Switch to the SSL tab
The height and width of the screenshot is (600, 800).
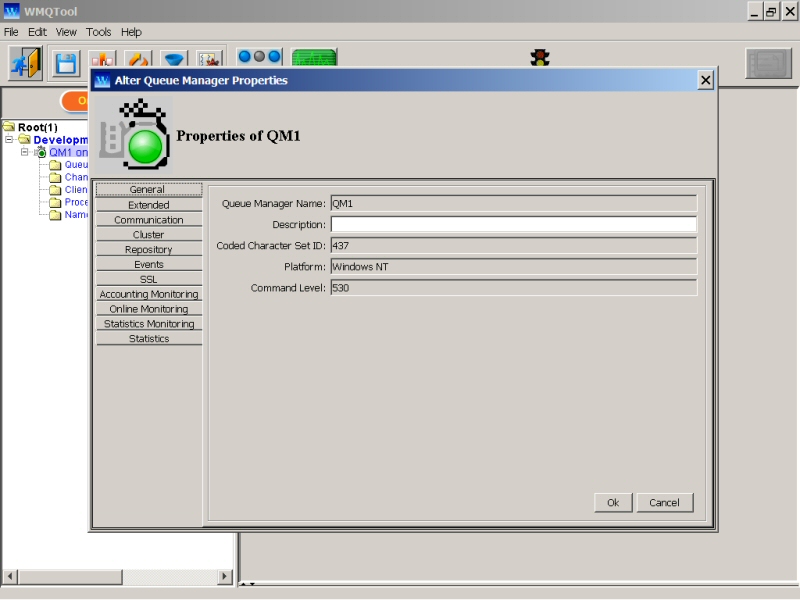point(148,280)
